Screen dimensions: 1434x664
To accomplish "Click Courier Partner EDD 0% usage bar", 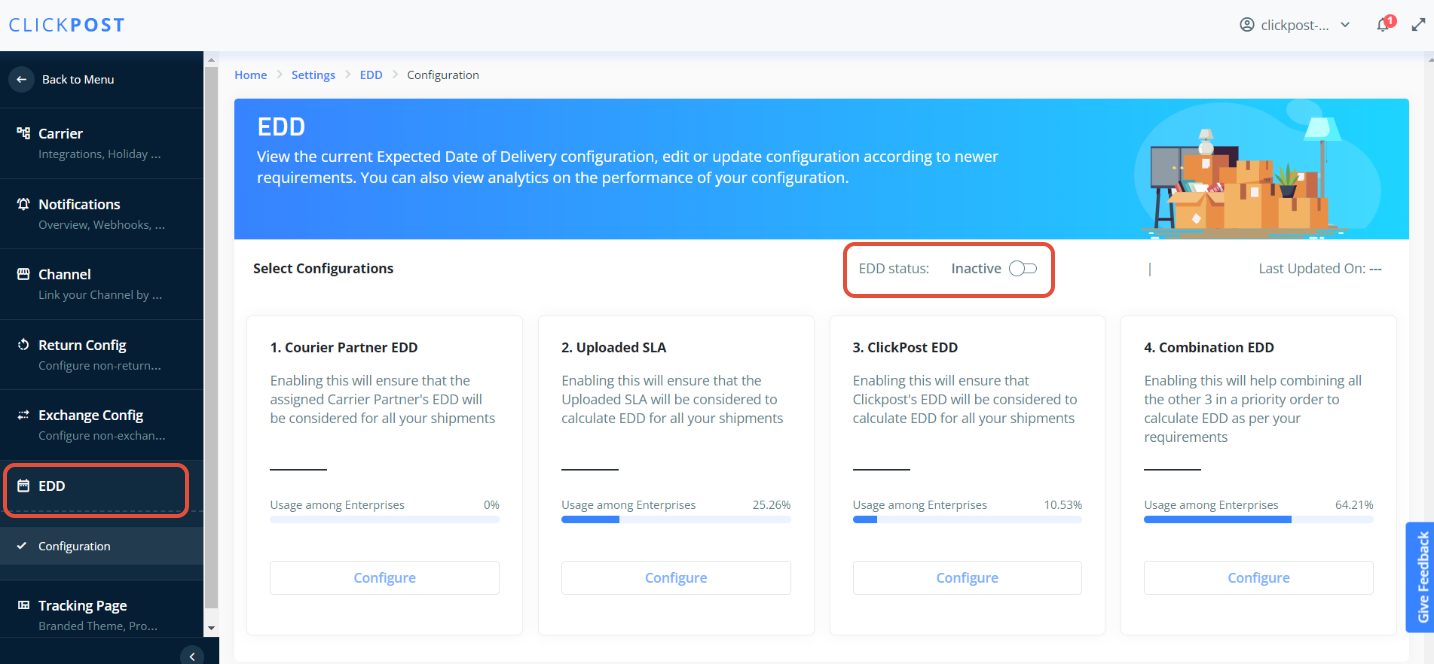I will 384,520.
